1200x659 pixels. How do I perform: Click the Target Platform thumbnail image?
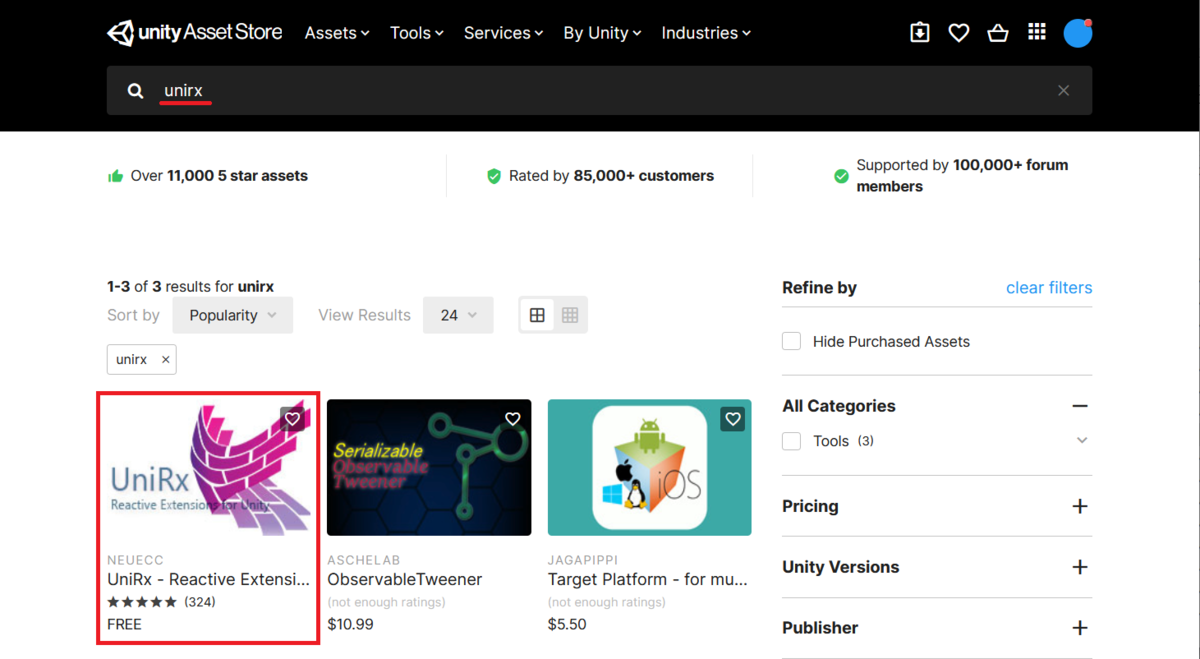click(650, 468)
